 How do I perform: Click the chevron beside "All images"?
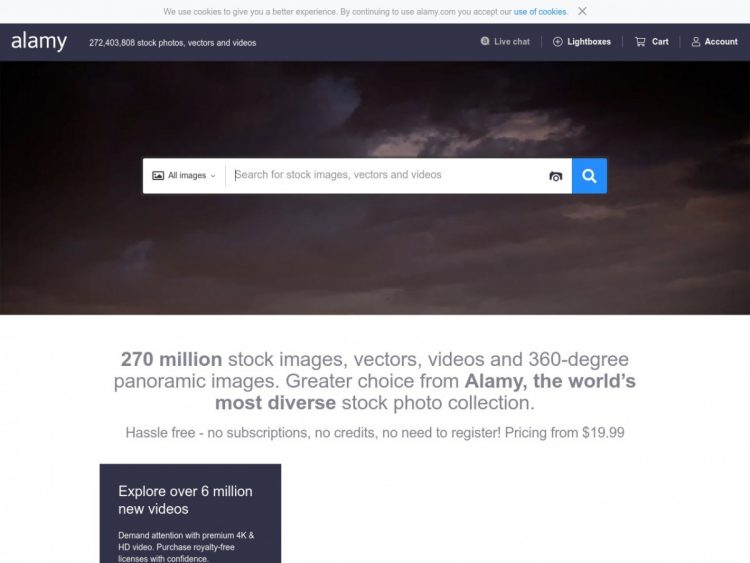(213, 176)
